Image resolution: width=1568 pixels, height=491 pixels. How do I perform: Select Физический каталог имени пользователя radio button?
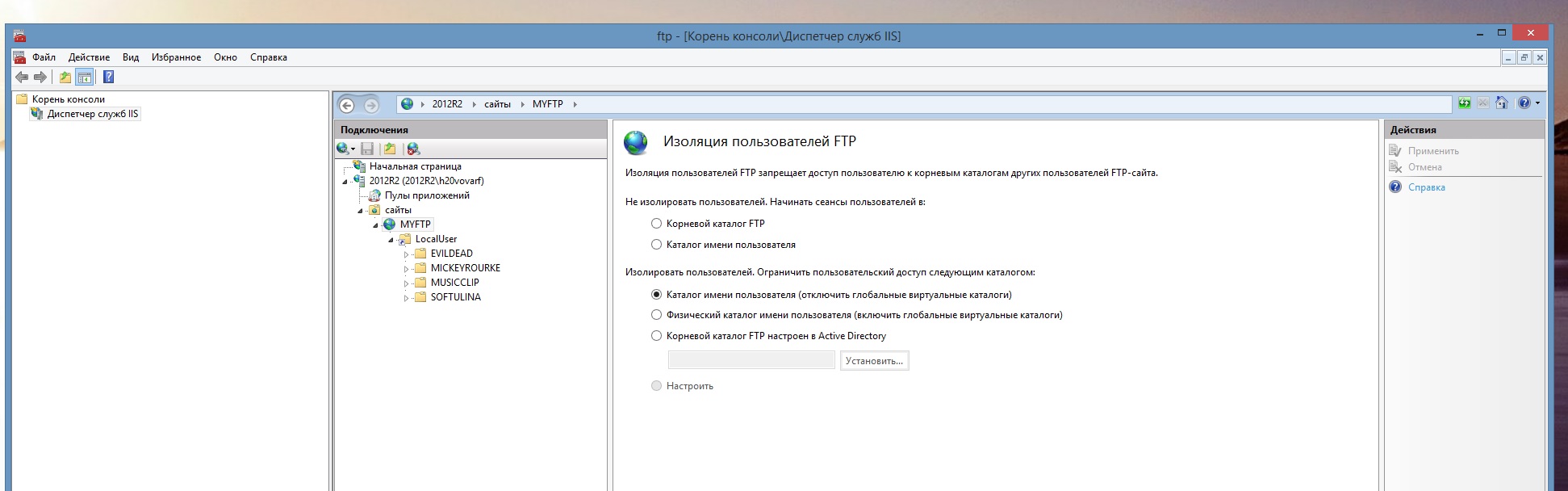[656, 315]
